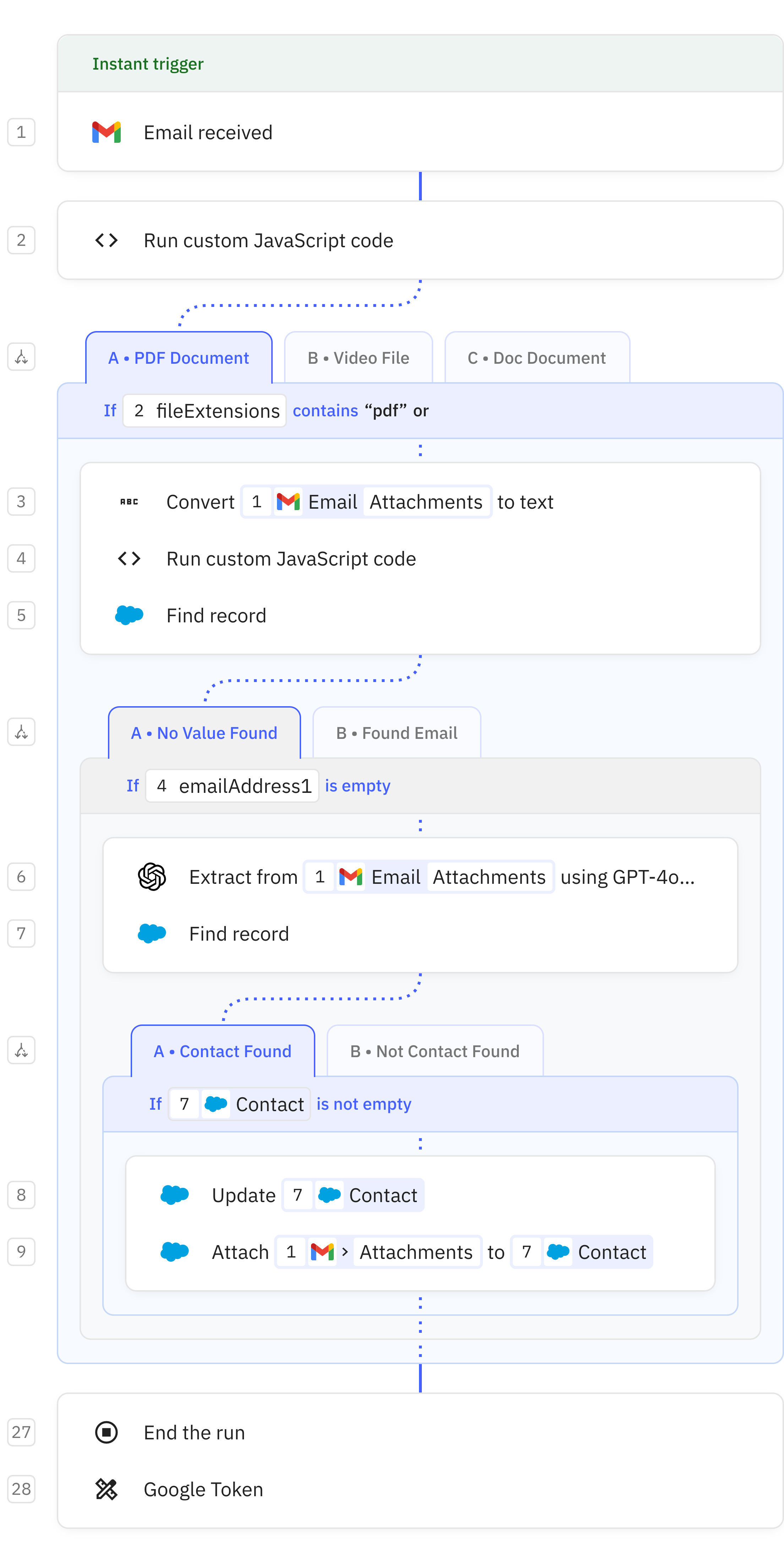Click the Google Token tools icon
Screen dimensions: 784x1563
[106, 1489]
